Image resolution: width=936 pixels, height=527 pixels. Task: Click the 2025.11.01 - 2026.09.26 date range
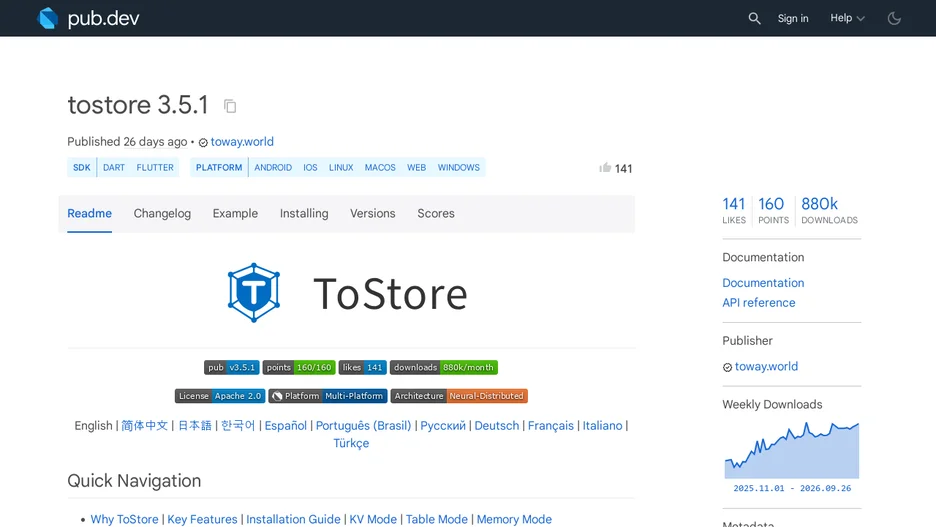coord(792,488)
